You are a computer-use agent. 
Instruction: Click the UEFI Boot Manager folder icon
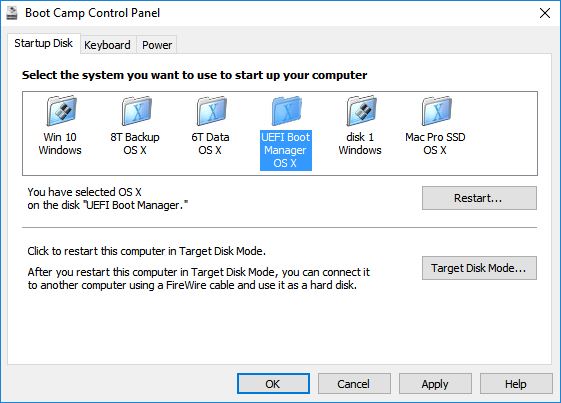[x=287, y=111]
